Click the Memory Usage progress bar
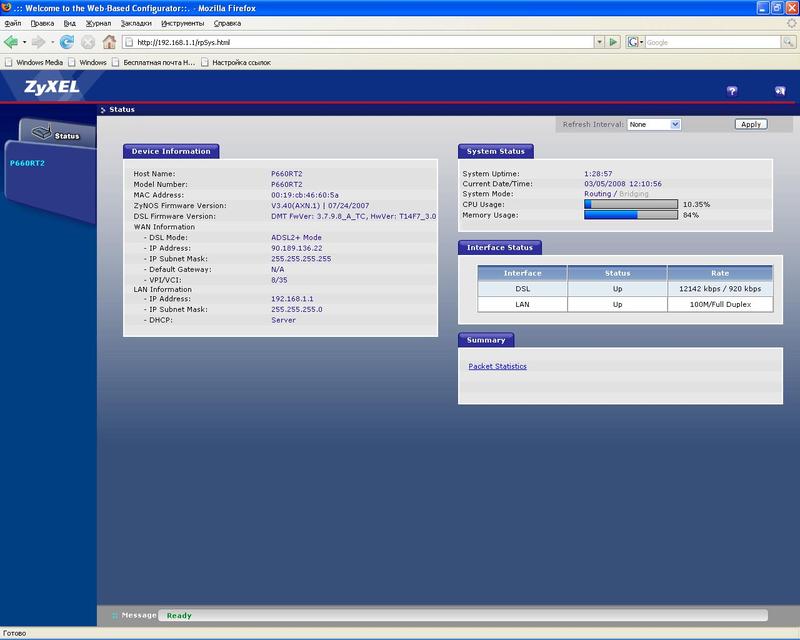This screenshot has height=640, width=800. 631,215
